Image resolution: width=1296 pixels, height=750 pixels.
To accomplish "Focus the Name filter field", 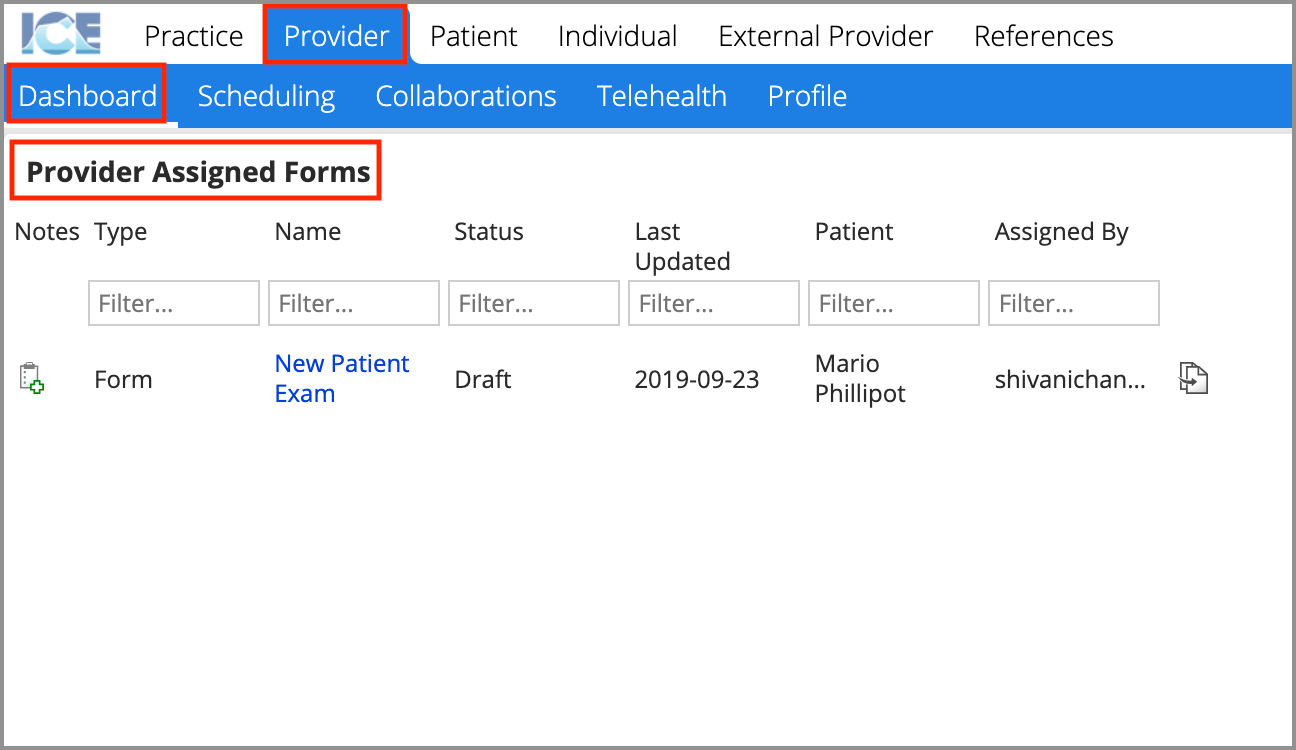I will 354,303.
